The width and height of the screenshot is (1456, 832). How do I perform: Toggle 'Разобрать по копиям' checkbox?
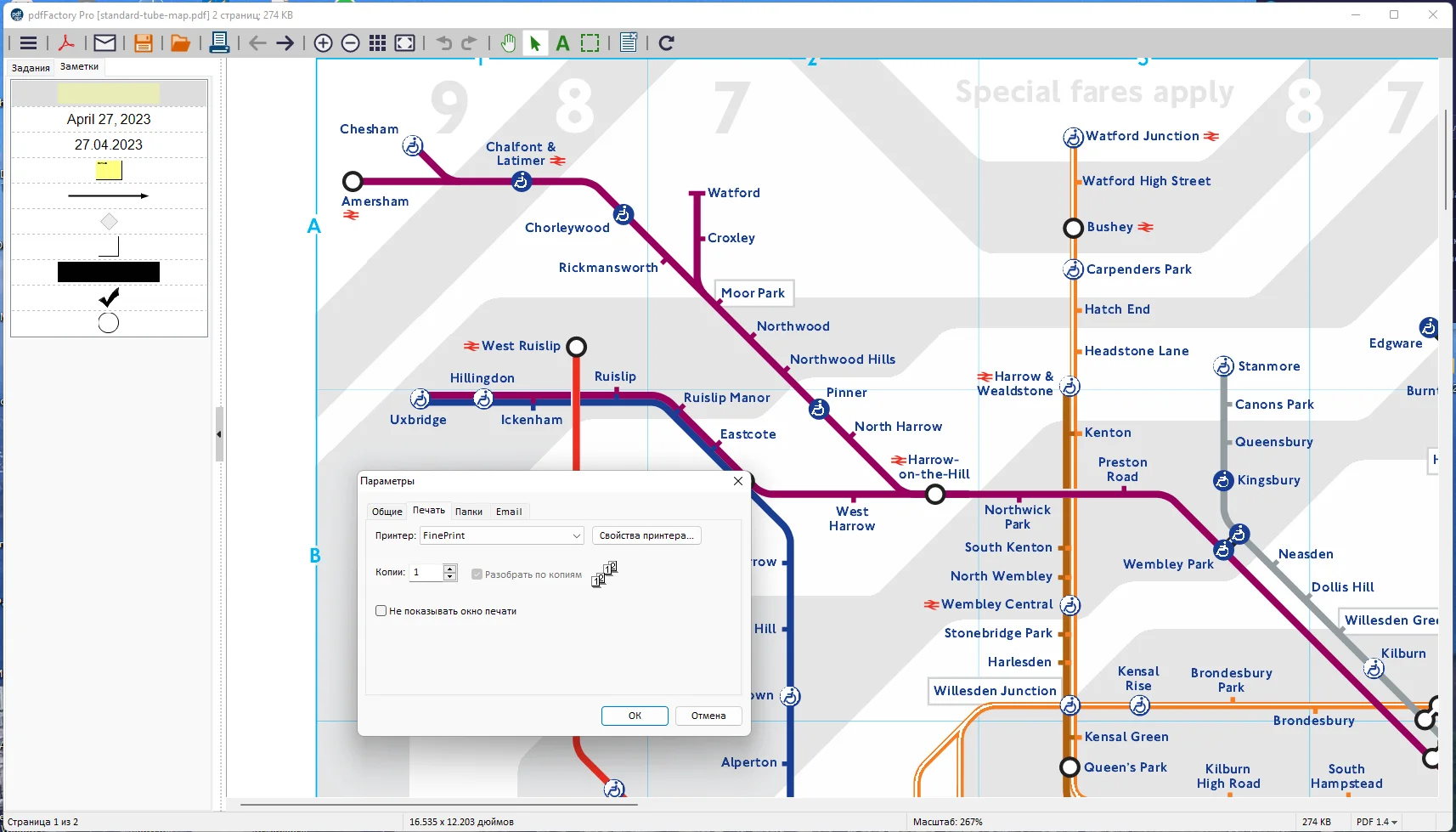(477, 574)
